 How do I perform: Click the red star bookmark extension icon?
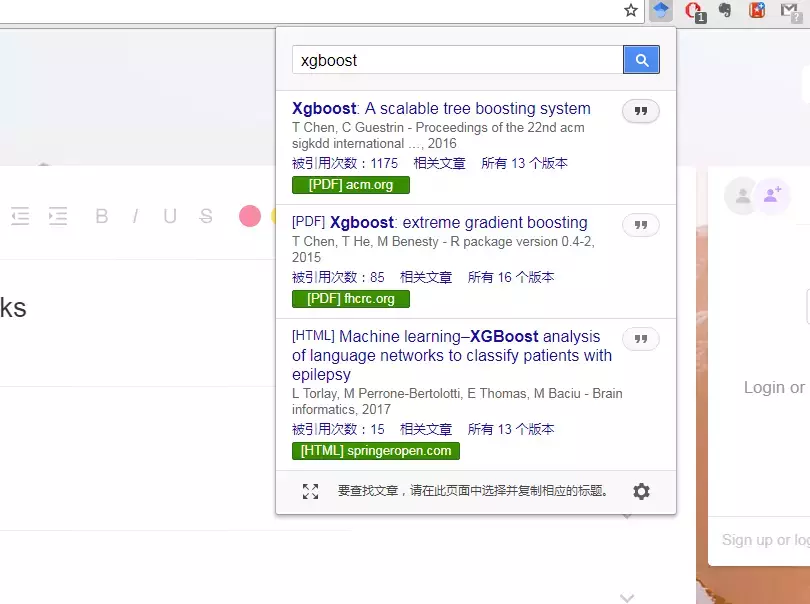click(757, 10)
